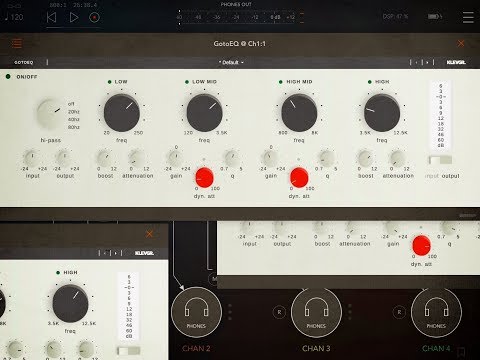
Task: Click the large HIGH freq knob in enlarged inset
Action: click(x=70, y=304)
